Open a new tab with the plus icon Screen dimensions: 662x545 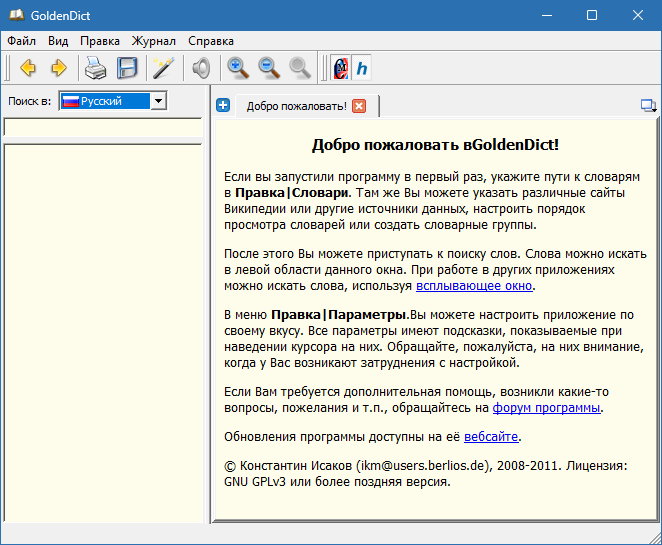point(223,105)
